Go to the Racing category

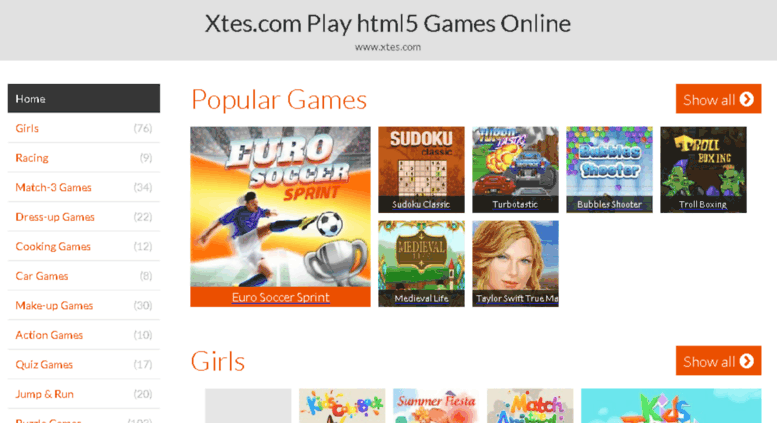(x=84, y=158)
